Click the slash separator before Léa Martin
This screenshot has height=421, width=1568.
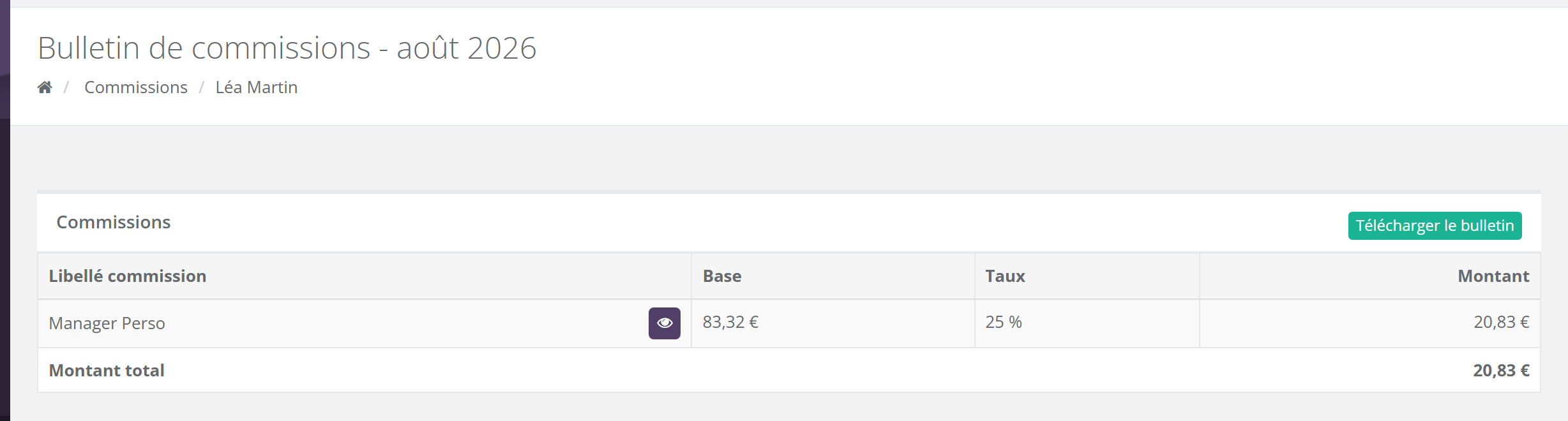coord(202,87)
